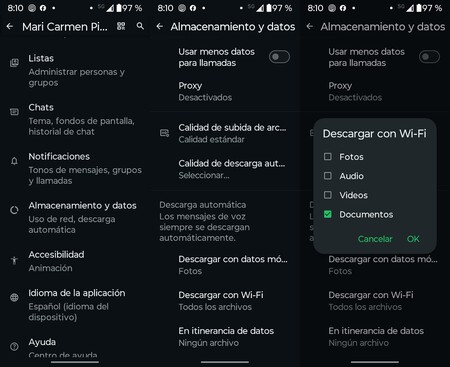Go back from Mari Carmen settings screen
450x367 pixels.
click(x=10, y=26)
